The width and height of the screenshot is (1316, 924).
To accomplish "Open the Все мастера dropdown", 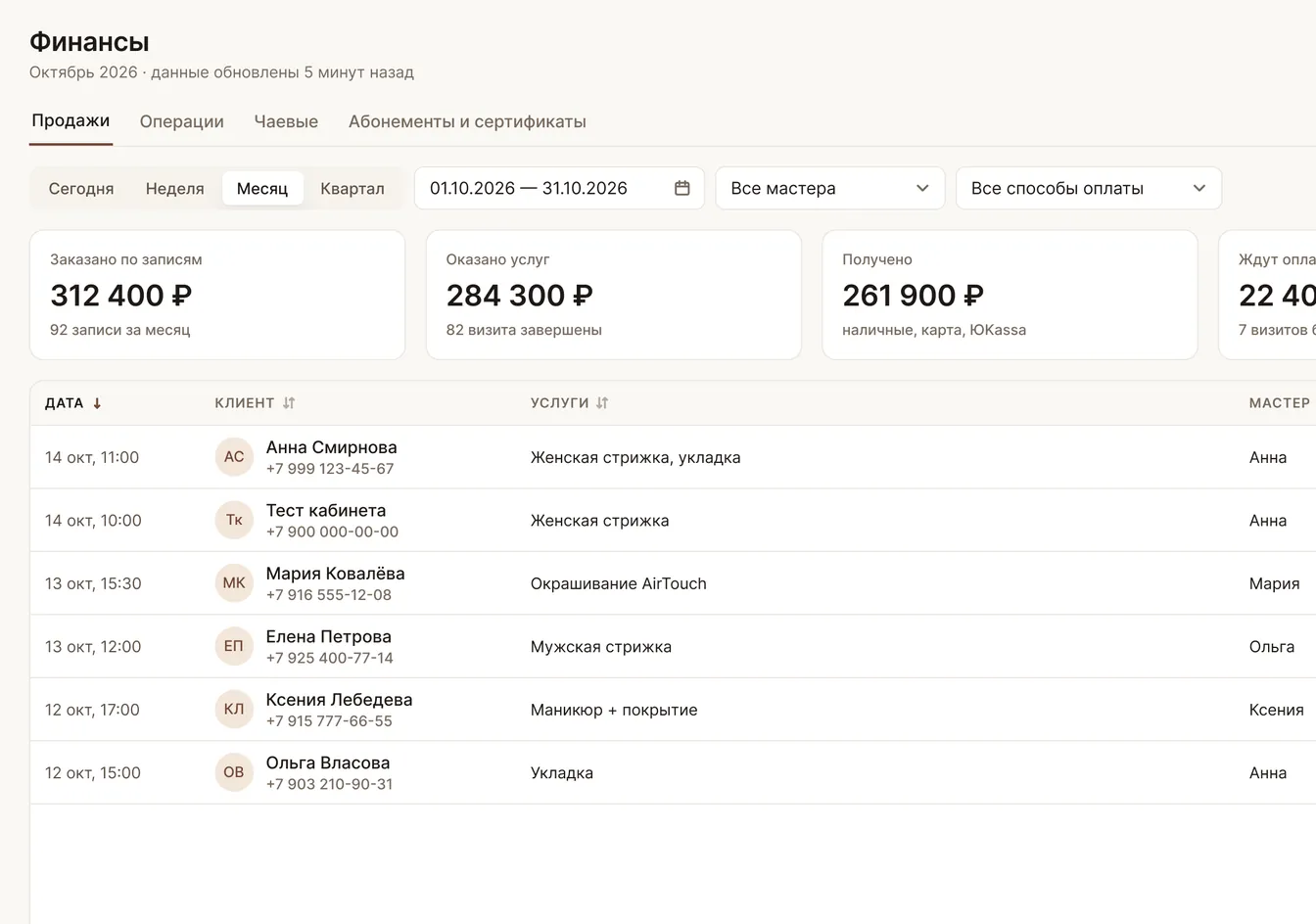I will point(830,188).
